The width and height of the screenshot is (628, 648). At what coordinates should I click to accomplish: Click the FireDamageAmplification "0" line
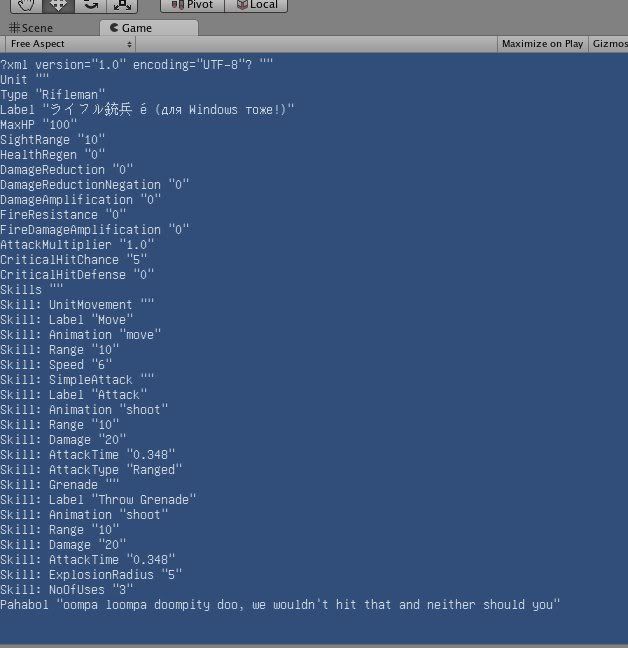(x=95, y=230)
